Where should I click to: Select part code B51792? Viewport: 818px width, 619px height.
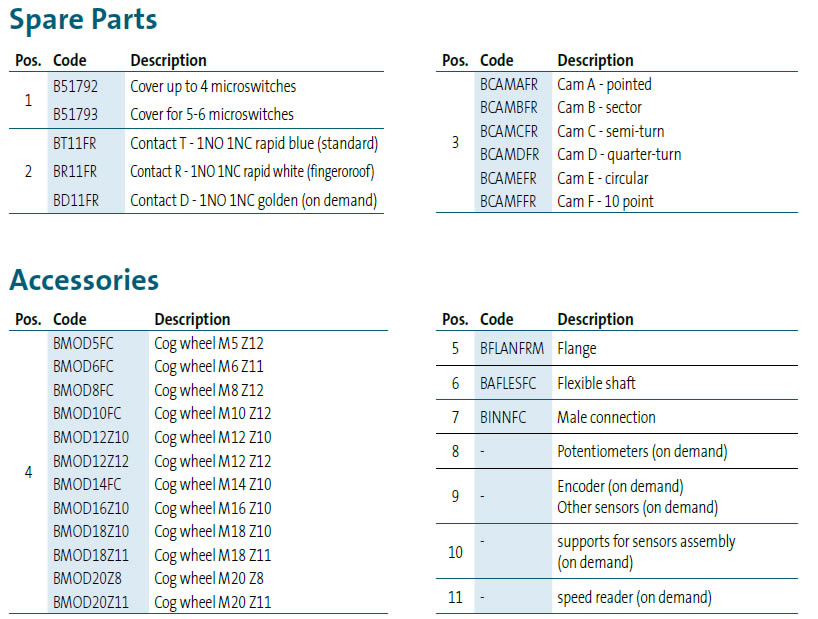click(75, 87)
